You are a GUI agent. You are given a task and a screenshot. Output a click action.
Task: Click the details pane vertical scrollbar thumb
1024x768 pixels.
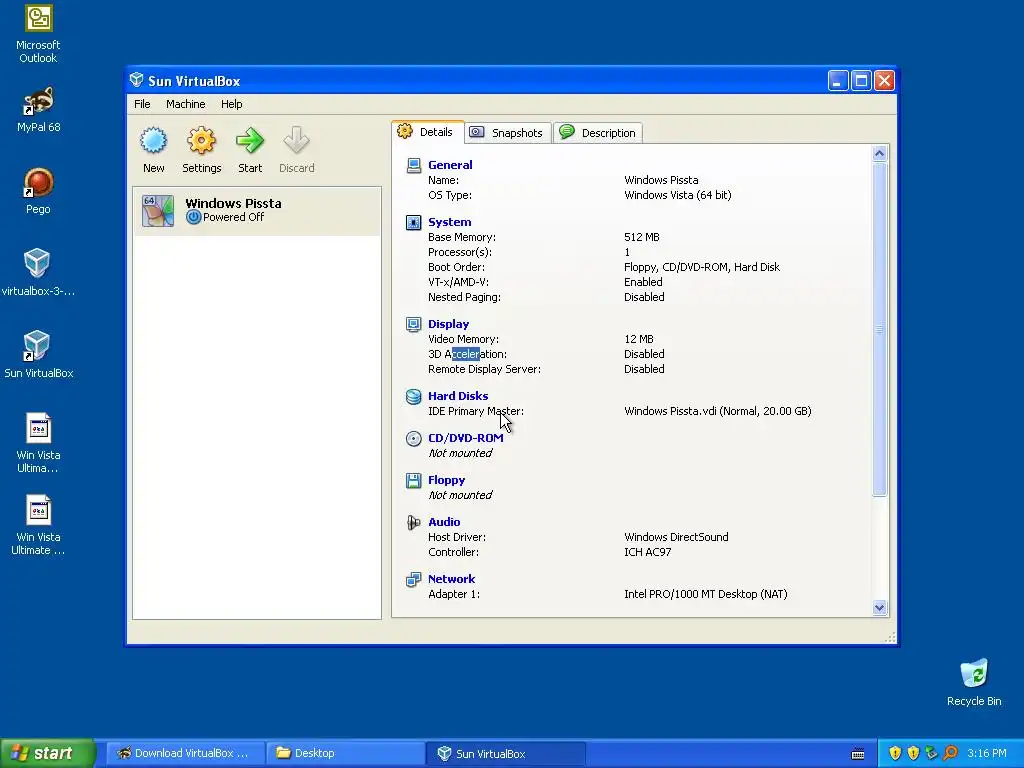pyautogui.click(x=879, y=329)
